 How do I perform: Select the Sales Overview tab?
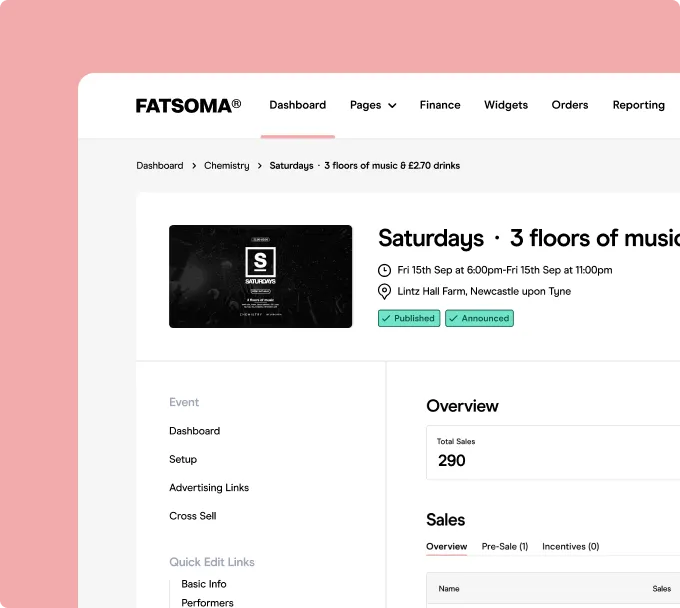point(447,546)
